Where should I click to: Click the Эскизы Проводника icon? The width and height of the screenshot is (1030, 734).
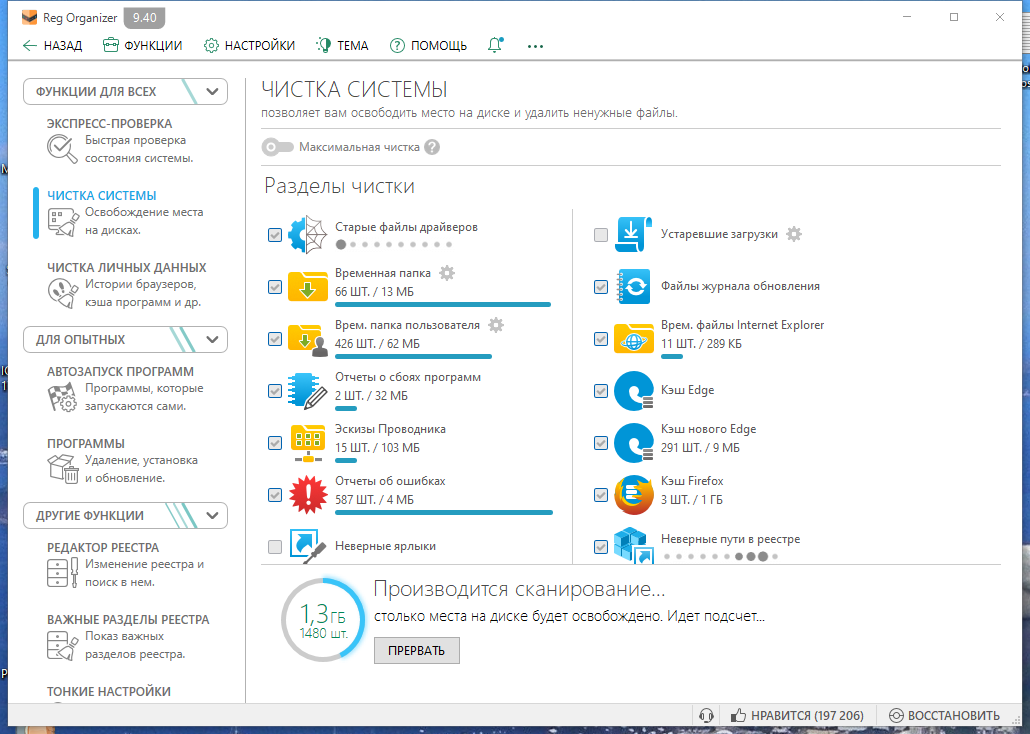[307, 443]
